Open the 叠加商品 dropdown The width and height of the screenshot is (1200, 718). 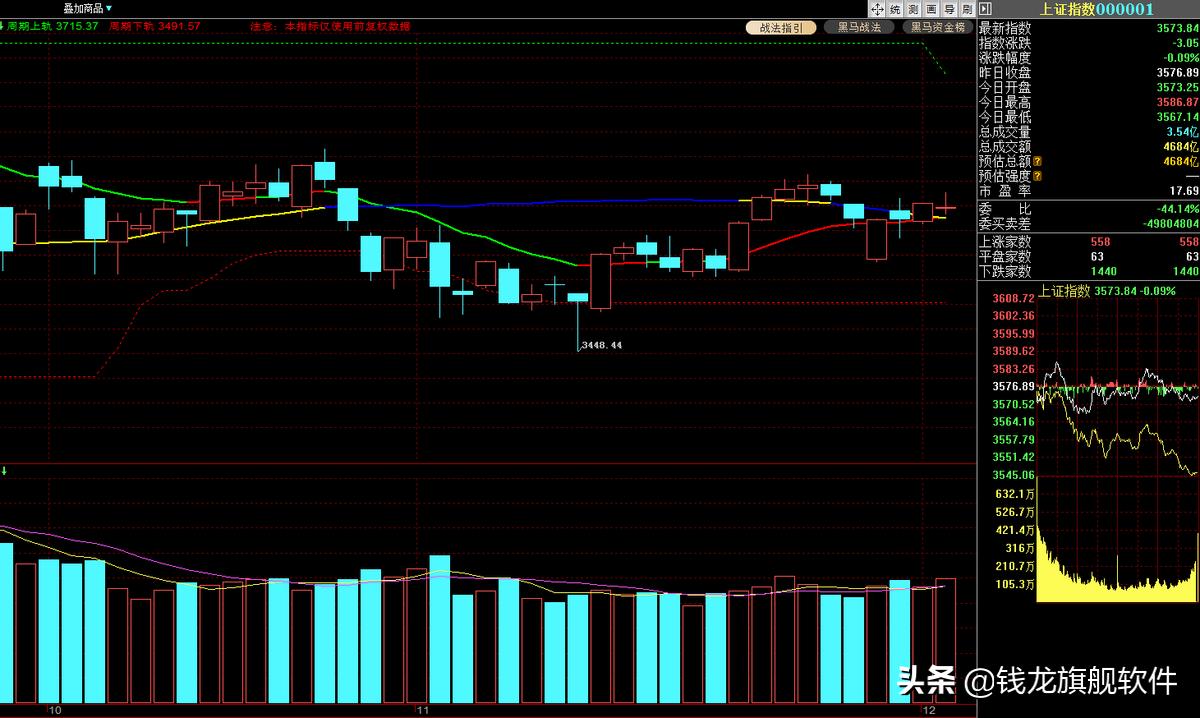(87, 8)
